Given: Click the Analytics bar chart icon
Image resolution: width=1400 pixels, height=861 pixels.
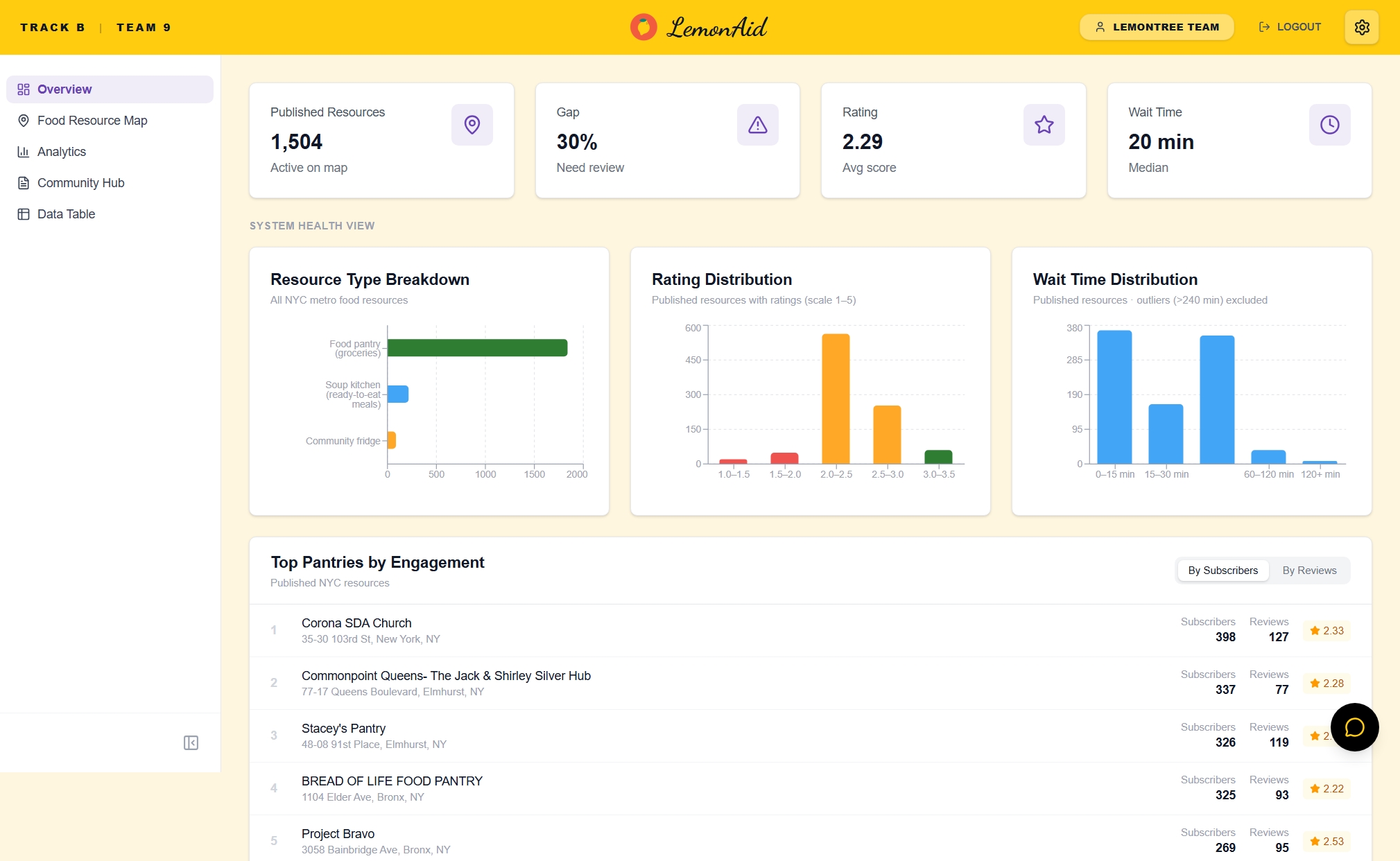Looking at the screenshot, I should [24, 152].
